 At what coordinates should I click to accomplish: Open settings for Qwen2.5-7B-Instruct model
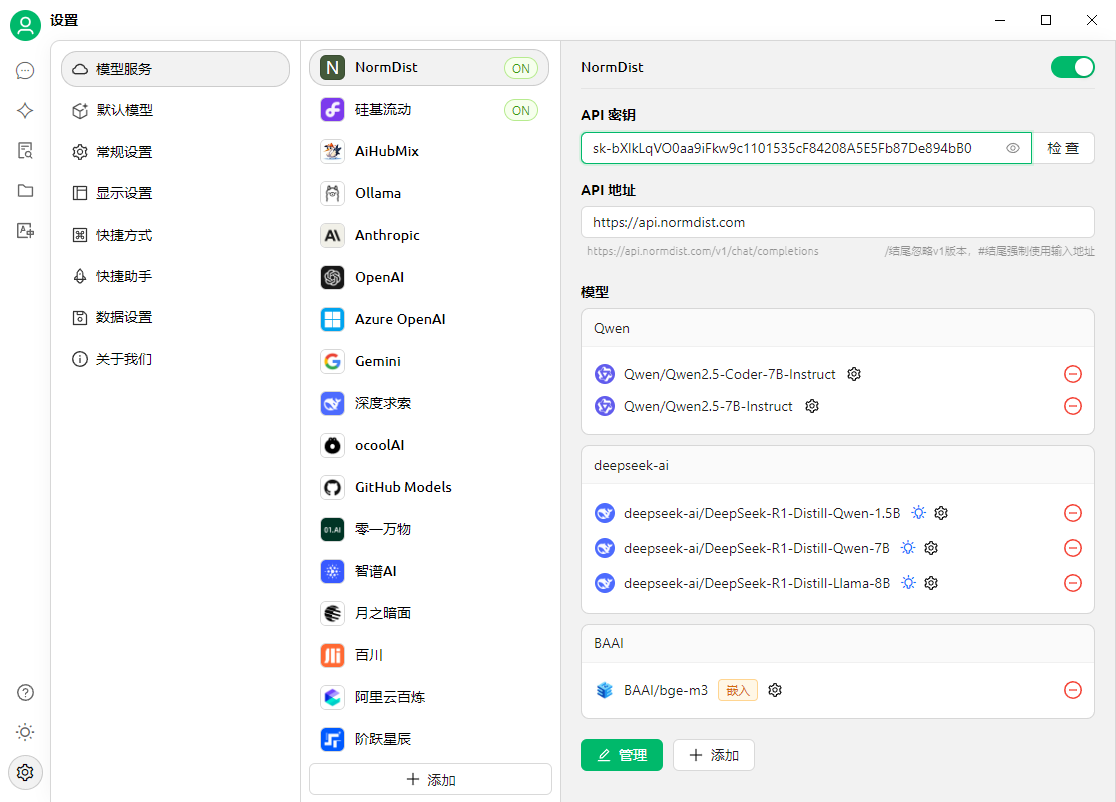tap(812, 406)
